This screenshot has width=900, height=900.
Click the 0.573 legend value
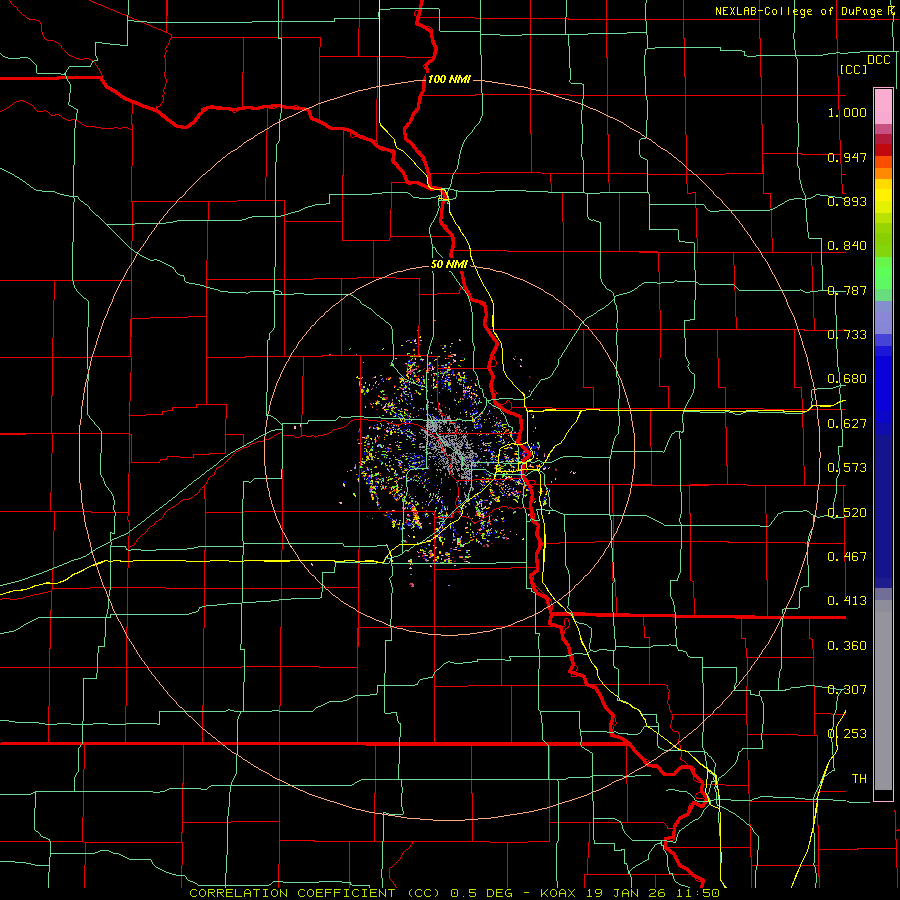coord(847,468)
